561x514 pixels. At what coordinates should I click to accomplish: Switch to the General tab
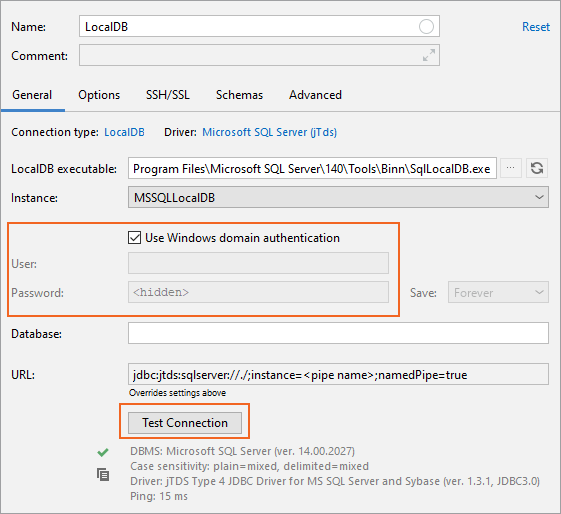point(32,95)
